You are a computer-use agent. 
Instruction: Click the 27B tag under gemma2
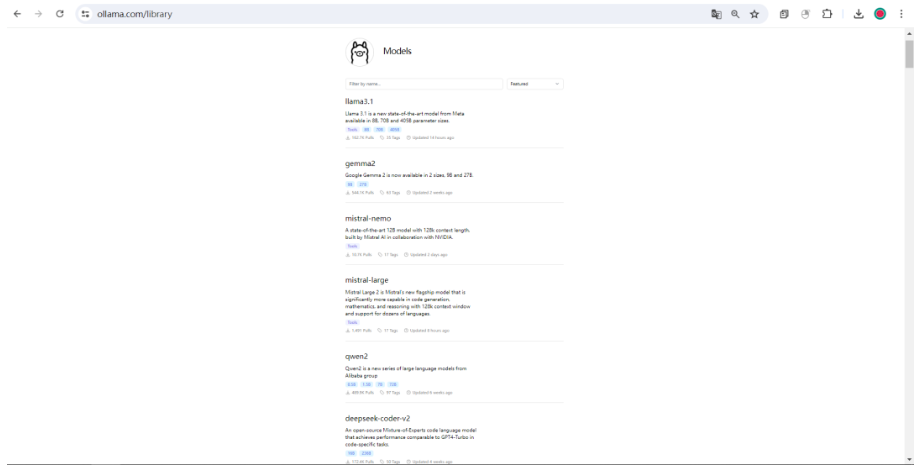tap(363, 184)
